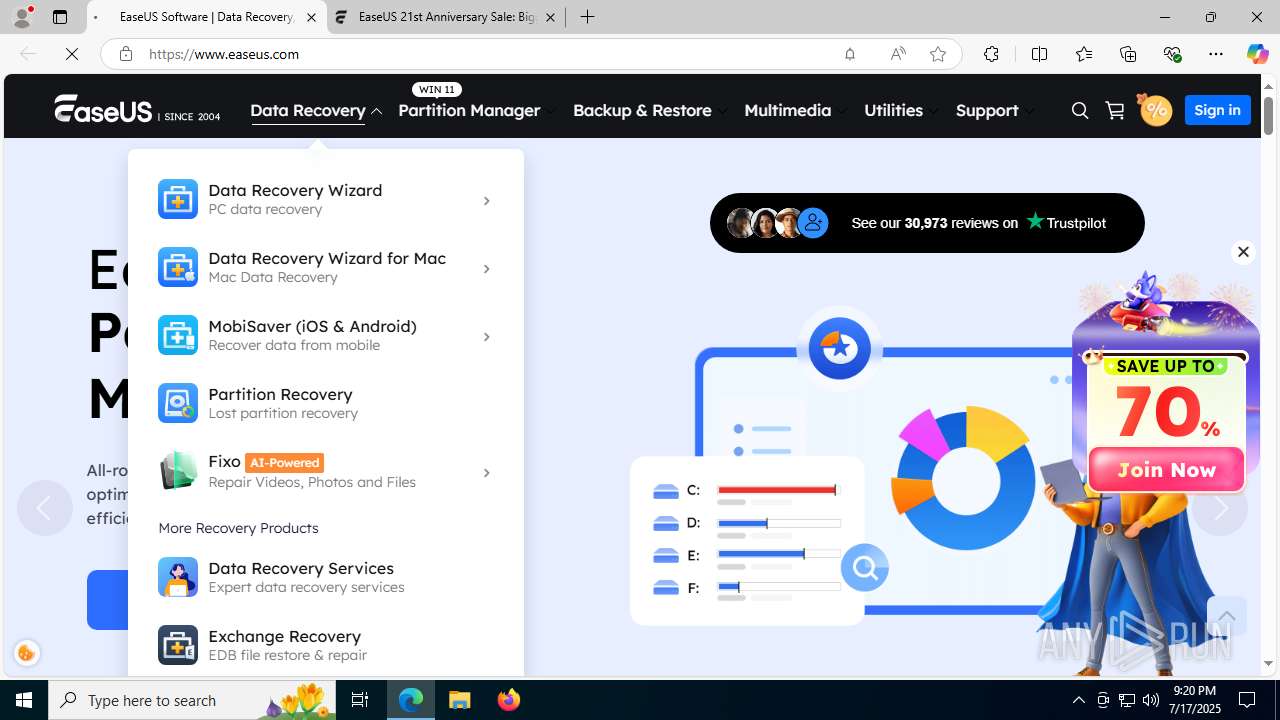Image resolution: width=1280 pixels, height=720 pixels.
Task: View site information lock icon
Action: (x=126, y=54)
